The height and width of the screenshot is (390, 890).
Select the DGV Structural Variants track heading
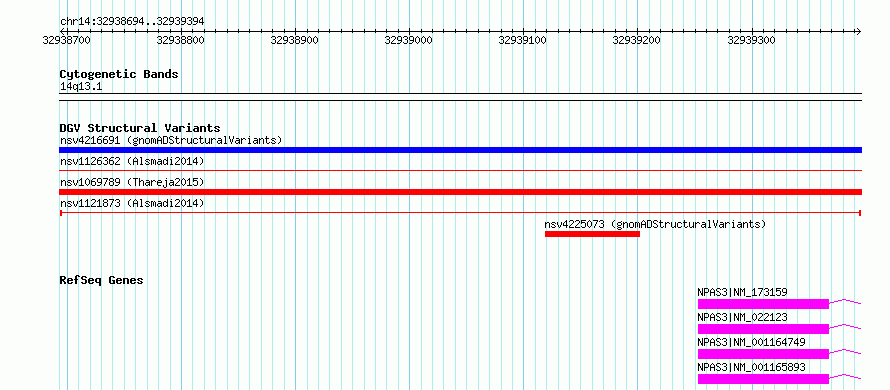coord(140,128)
